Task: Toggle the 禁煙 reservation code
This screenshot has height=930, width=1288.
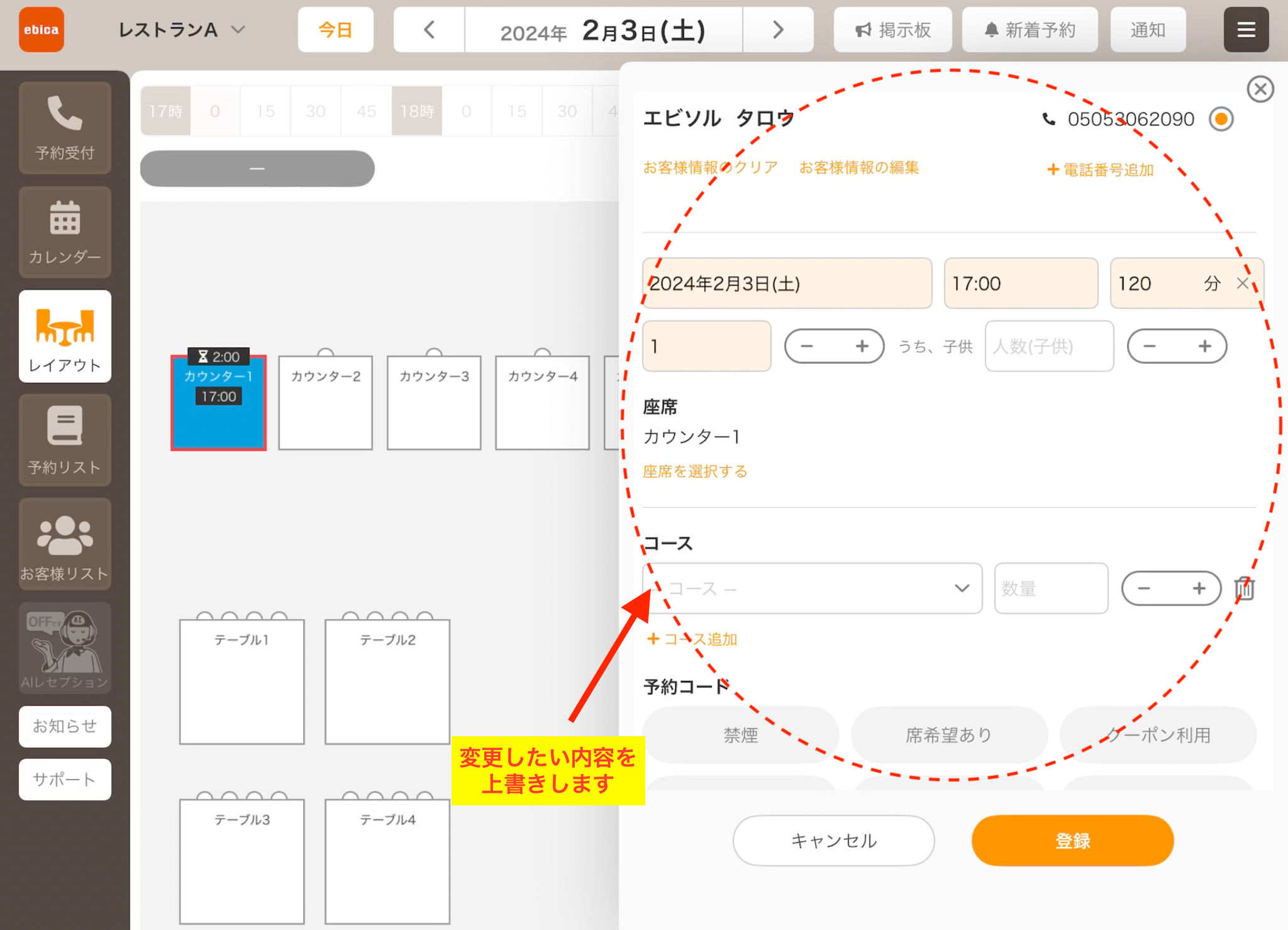Action: (741, 735)
